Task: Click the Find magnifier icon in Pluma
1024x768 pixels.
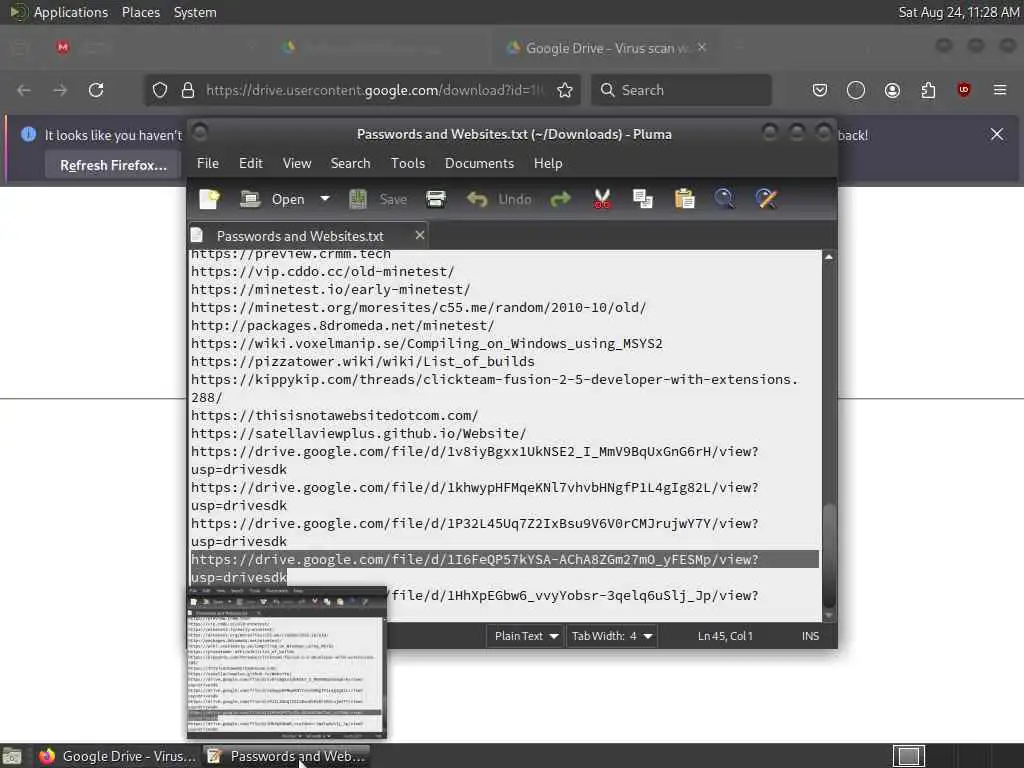Action: 724,199
